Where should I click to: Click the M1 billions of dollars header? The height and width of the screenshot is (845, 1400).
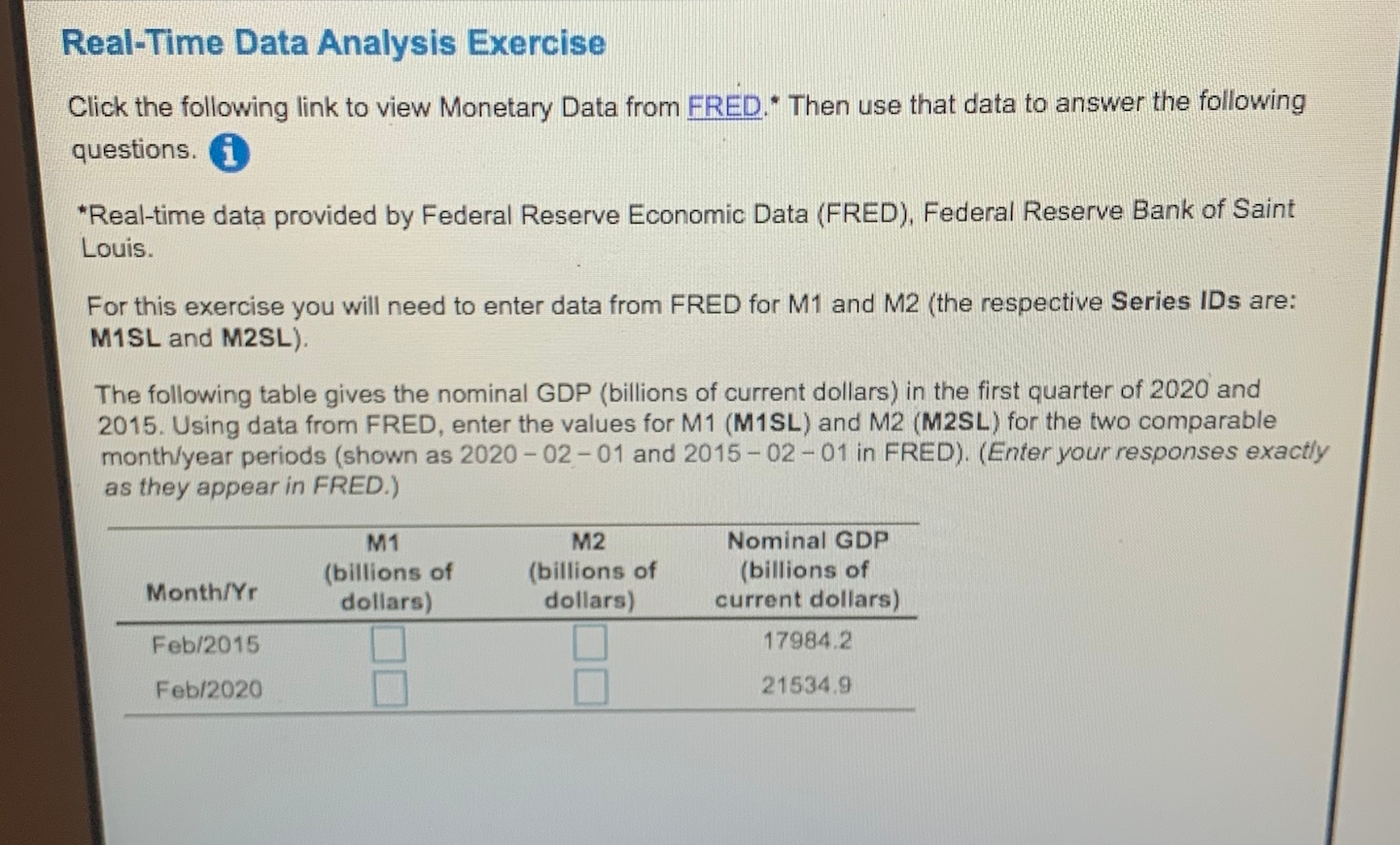coord(387,570)
